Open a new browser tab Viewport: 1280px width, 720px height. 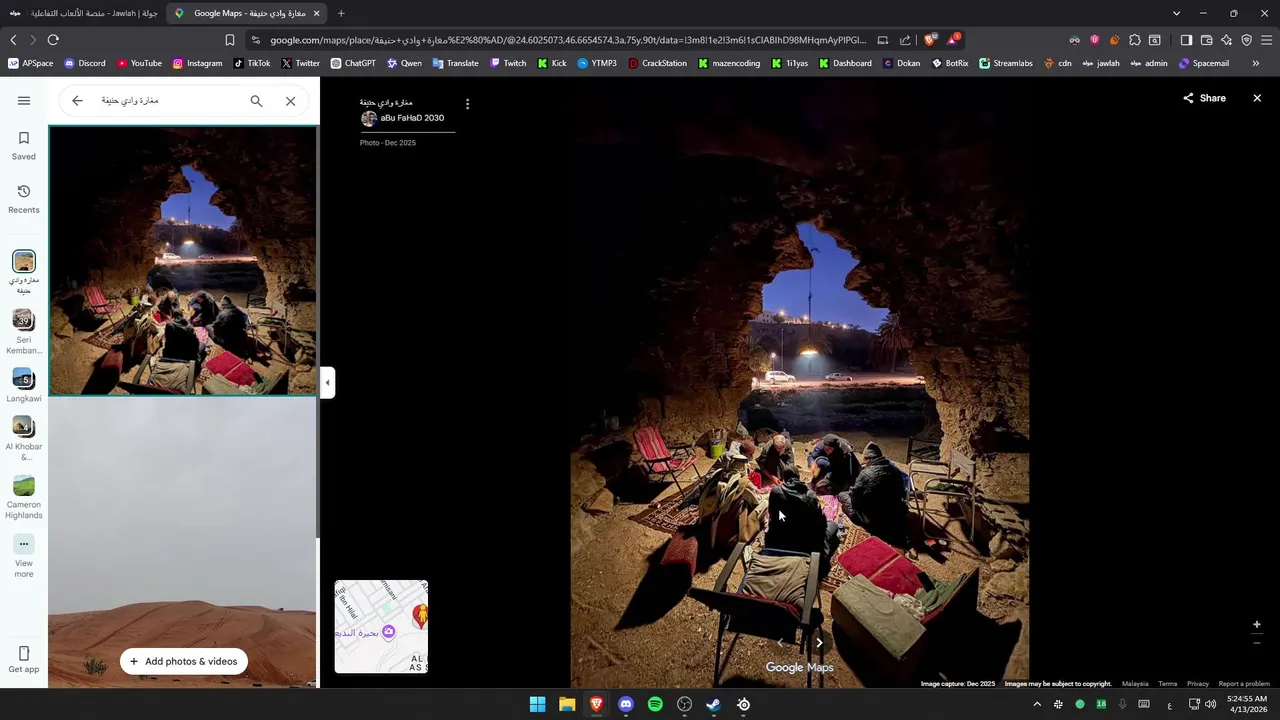coord(341,13)
